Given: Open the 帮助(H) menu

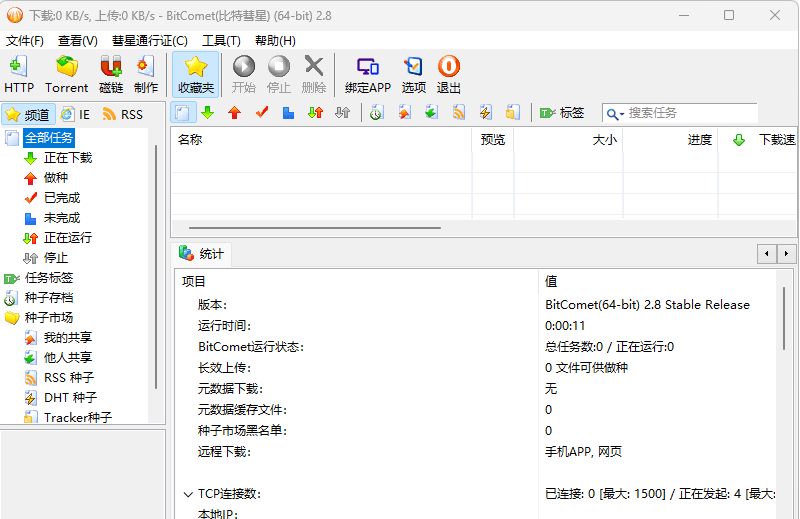Looking at the screenshot, I should (275, 41).
